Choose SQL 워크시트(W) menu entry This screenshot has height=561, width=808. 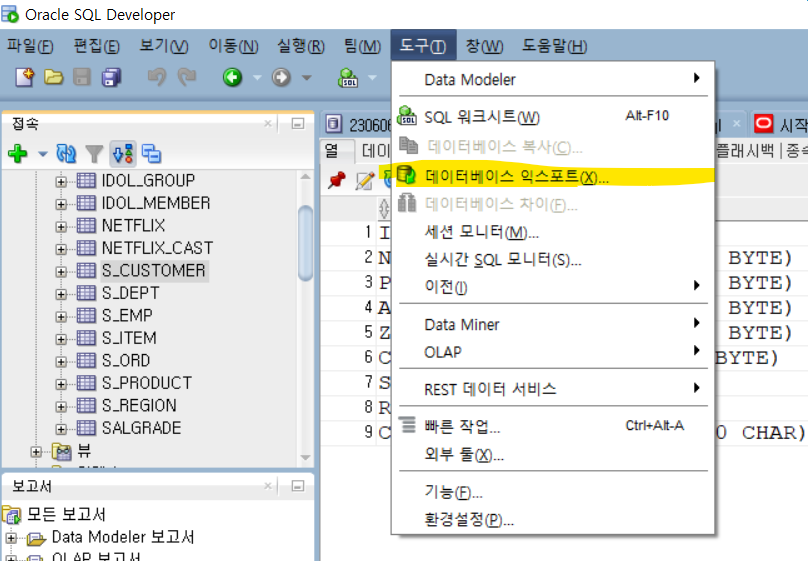[553, 117]
